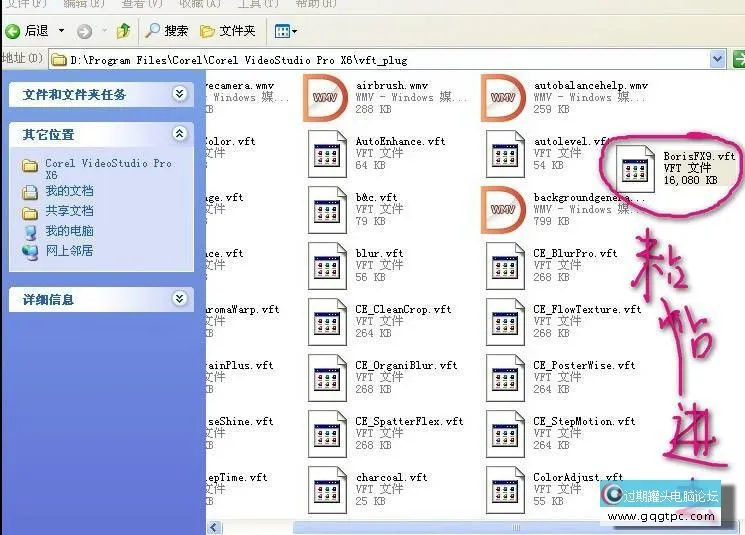745x535 pixels.
Task: Select the BorisFX9.vft file icon
Action: [x=635, y=169]
